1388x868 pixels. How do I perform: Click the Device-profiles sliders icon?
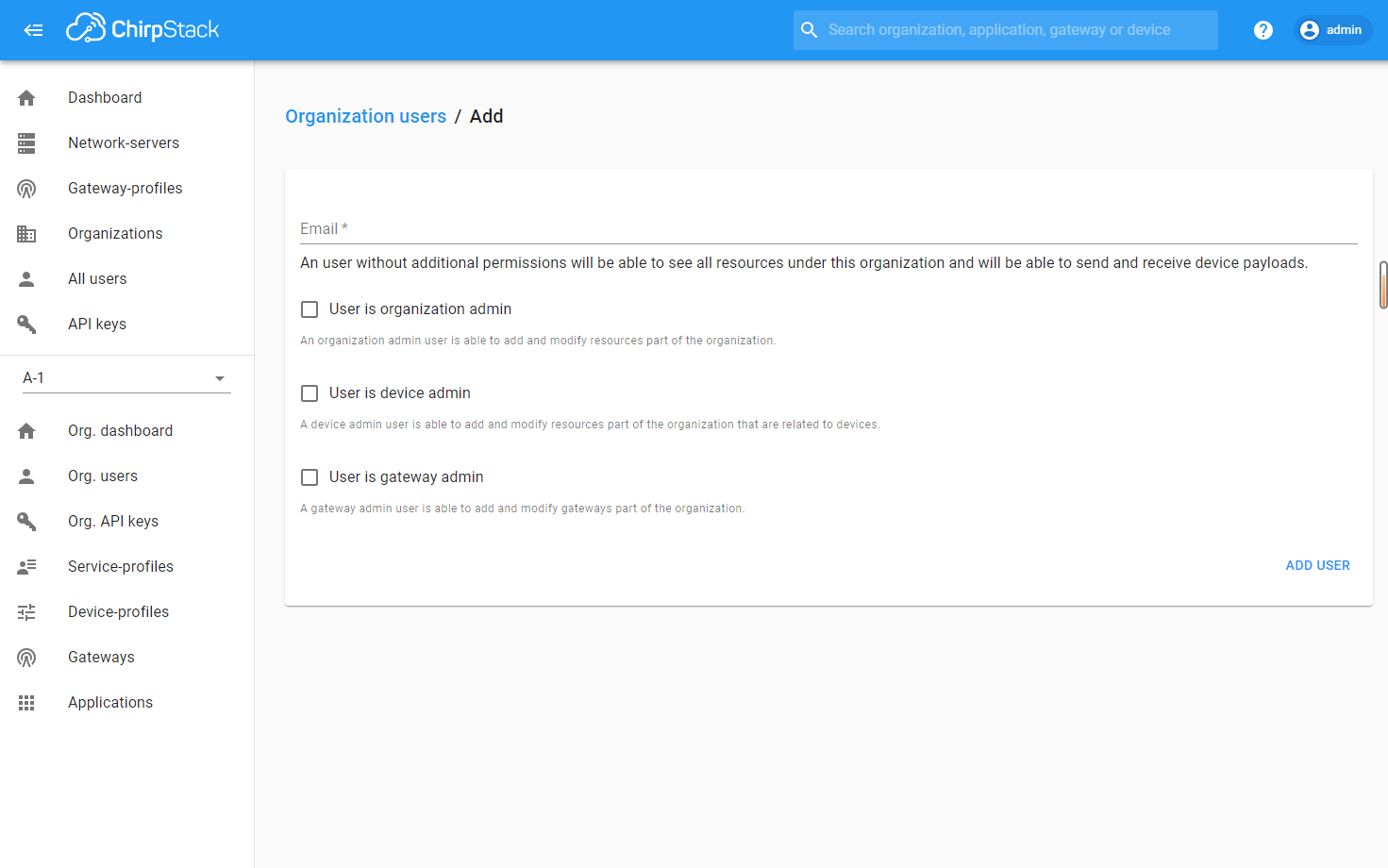click(x=26, y=612)
